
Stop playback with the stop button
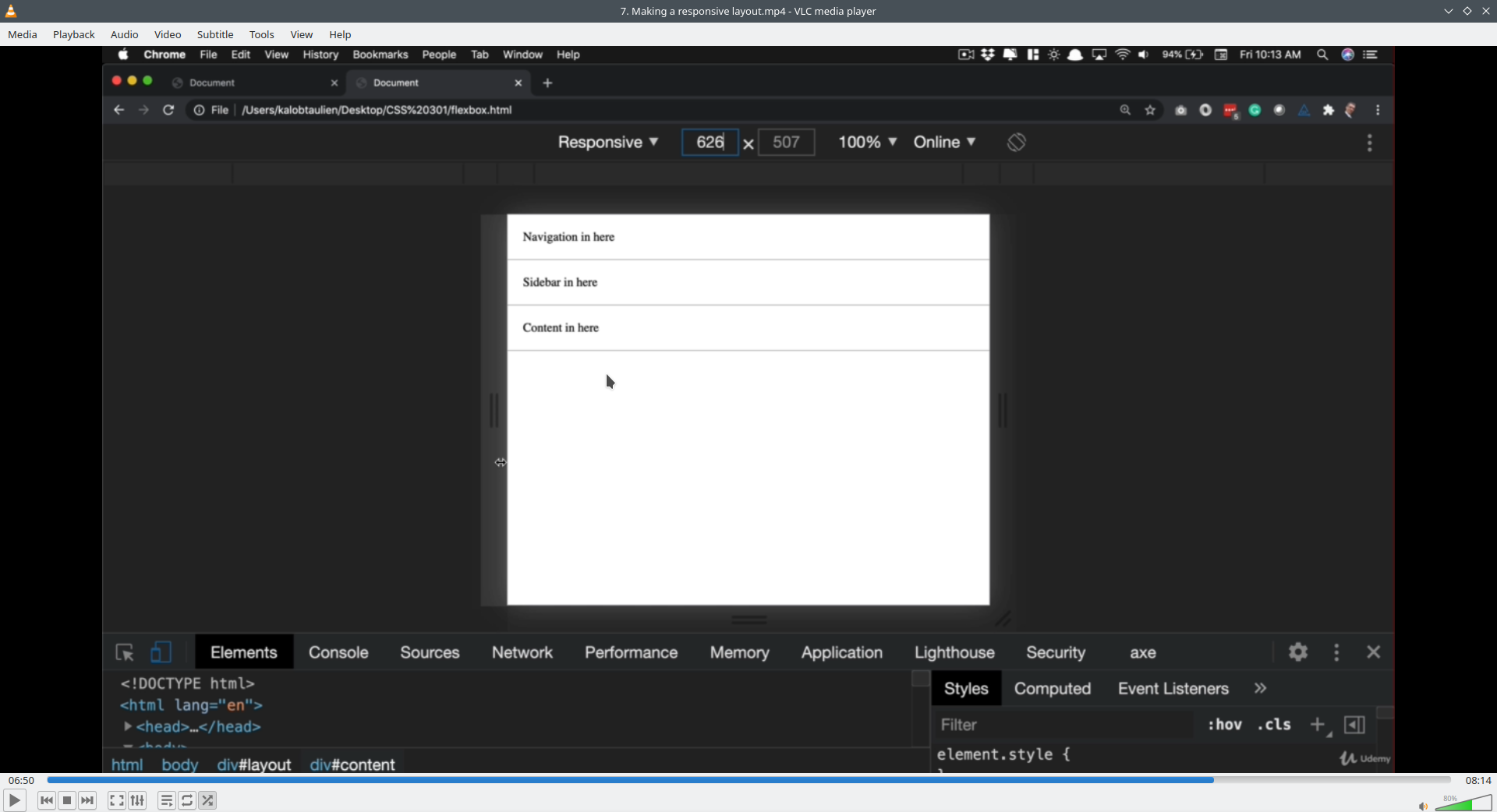[67, 800]
